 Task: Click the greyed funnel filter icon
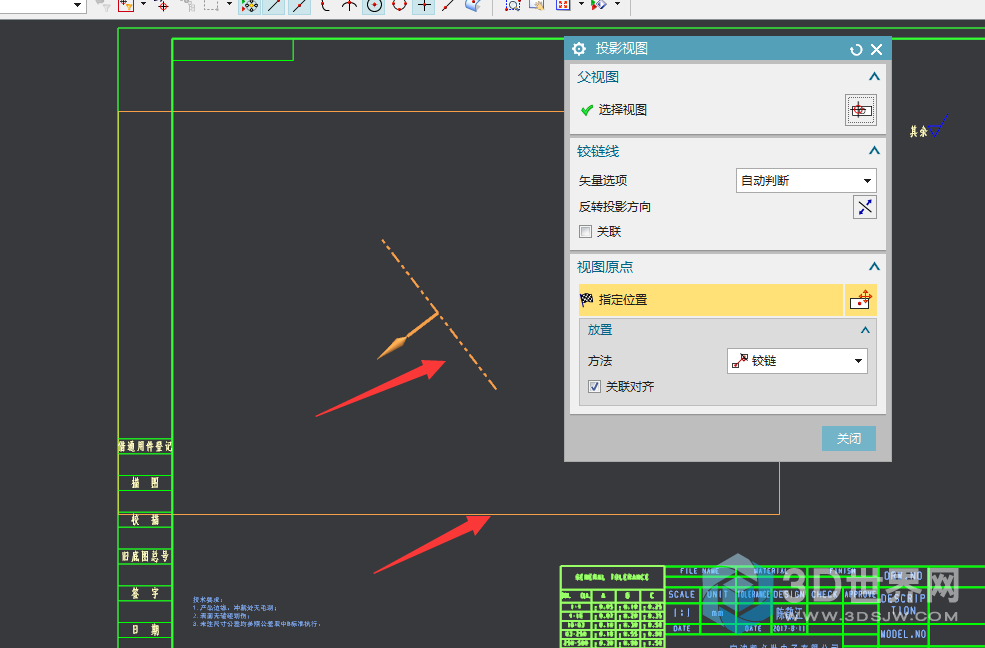102,6
